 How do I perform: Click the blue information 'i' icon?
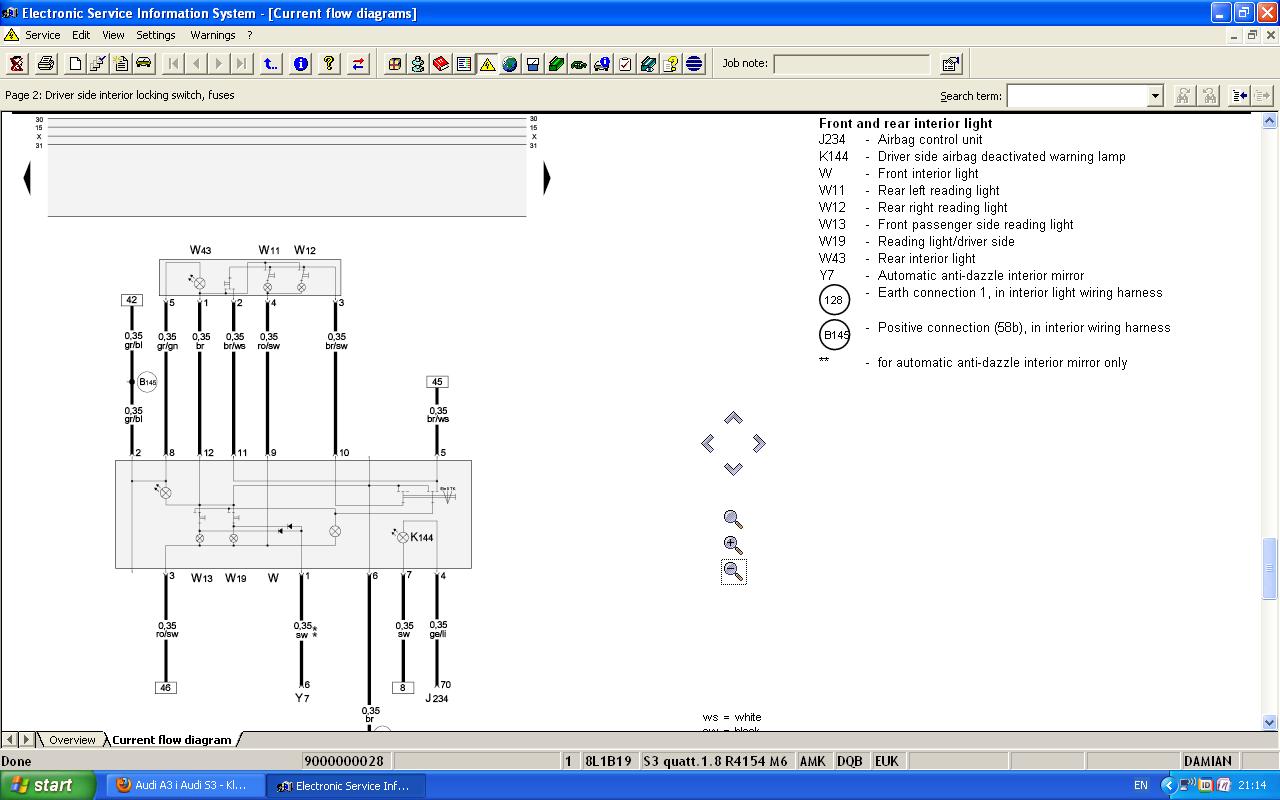300,64
